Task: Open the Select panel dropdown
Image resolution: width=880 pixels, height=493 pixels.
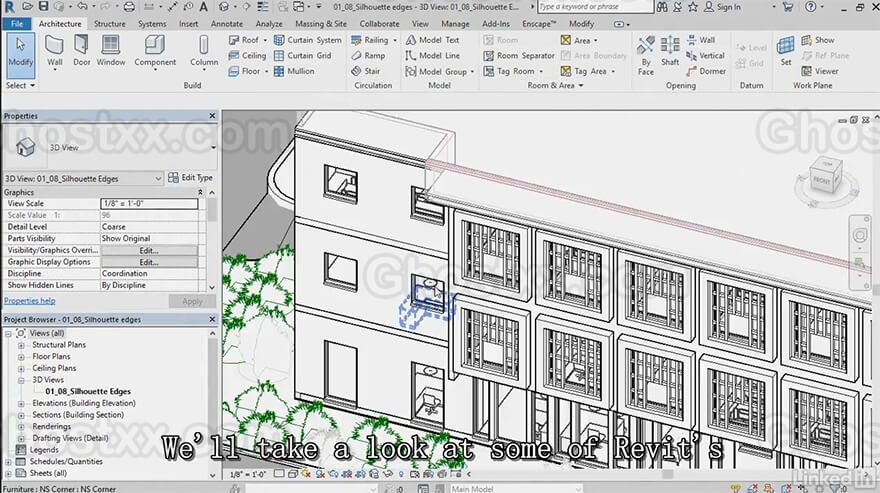Action: pos(20,85)
